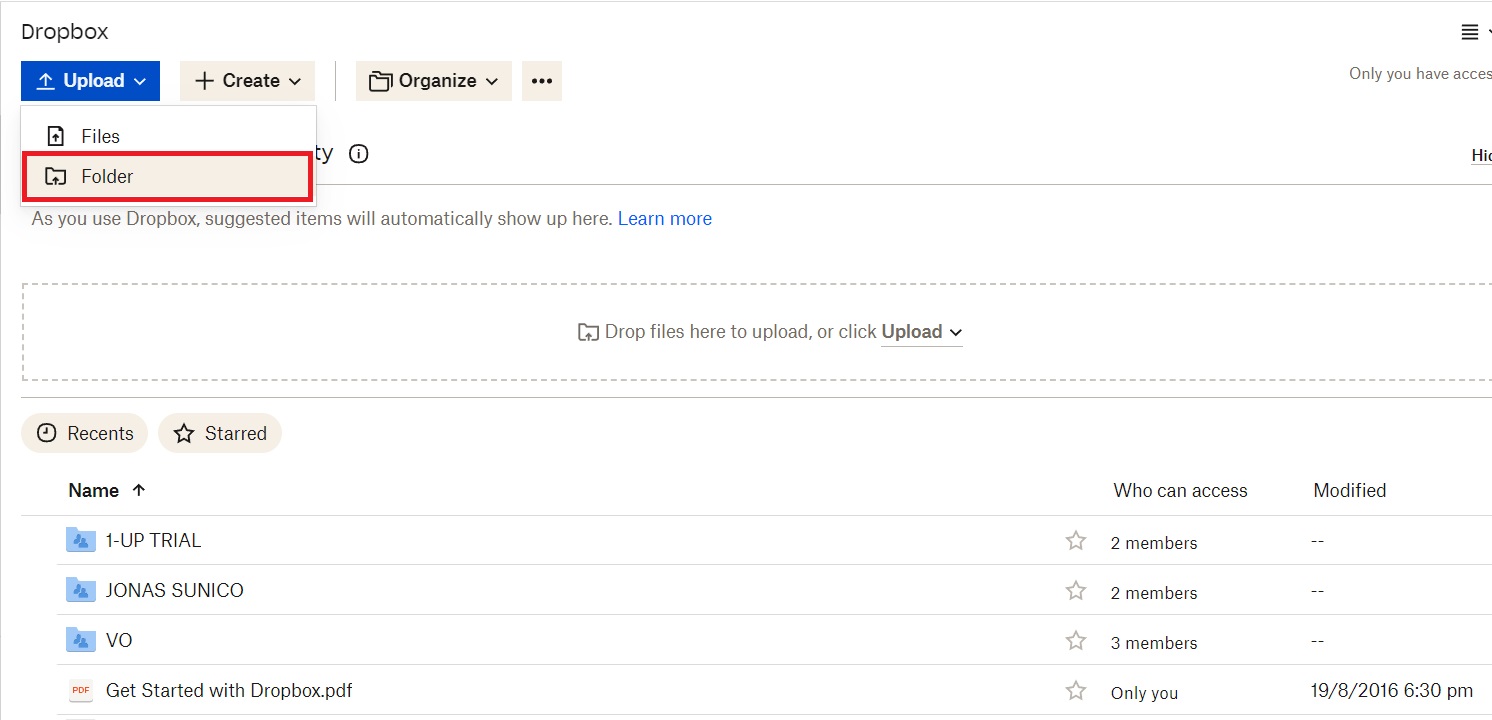This screenshot has height=720, width=1492.
Task: Click the view layout list icon
Action: coord(1470,32)
